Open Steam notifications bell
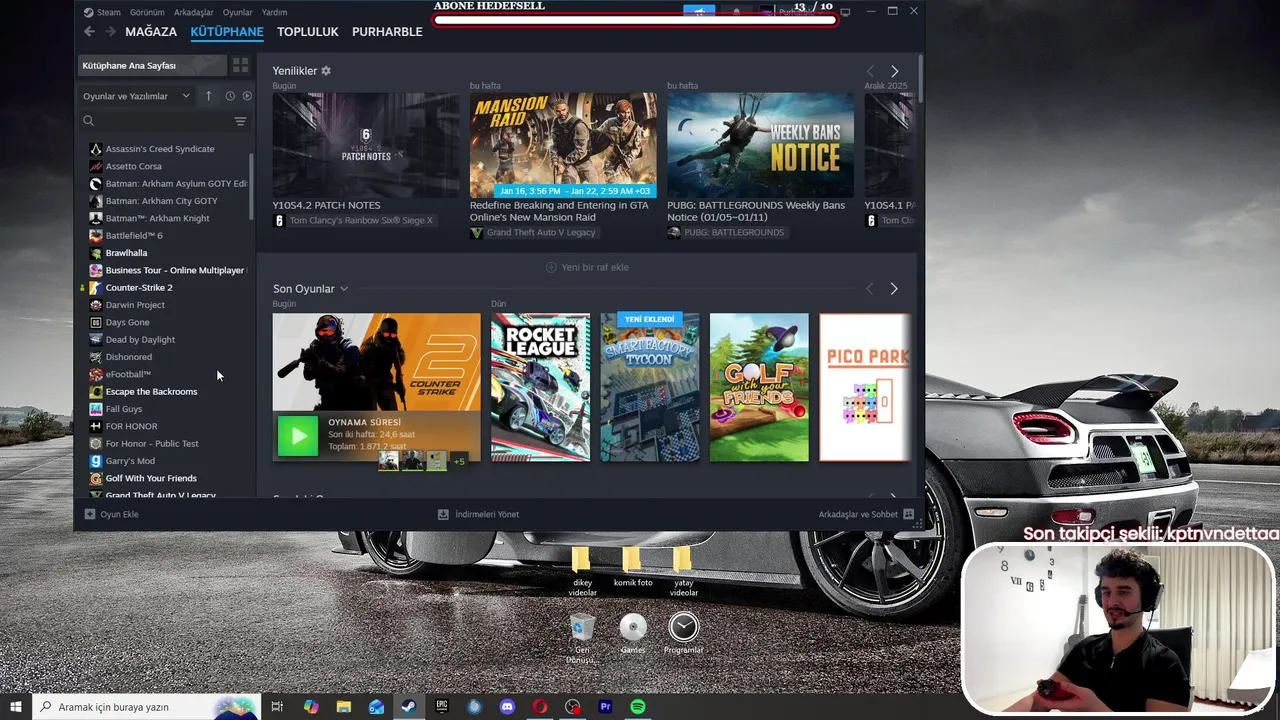 point(737,11)
